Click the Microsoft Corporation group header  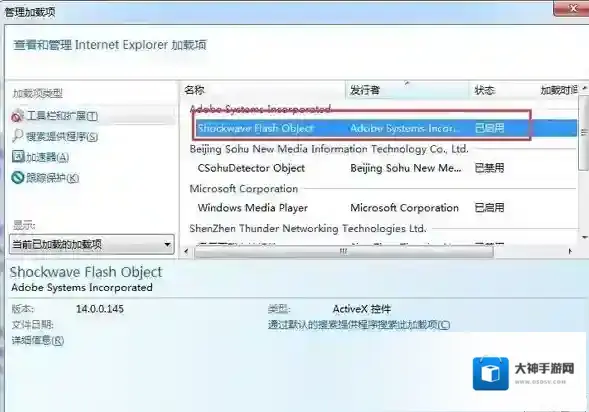[x=244, y=189]
